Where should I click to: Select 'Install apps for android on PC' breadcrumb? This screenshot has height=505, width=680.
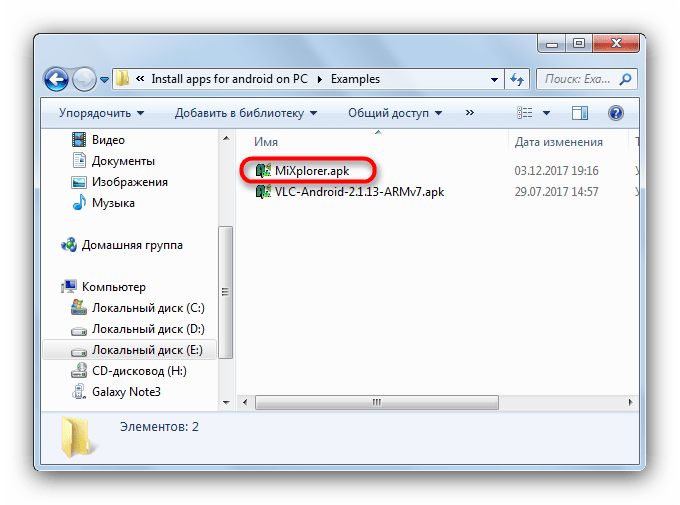[229, 79]
